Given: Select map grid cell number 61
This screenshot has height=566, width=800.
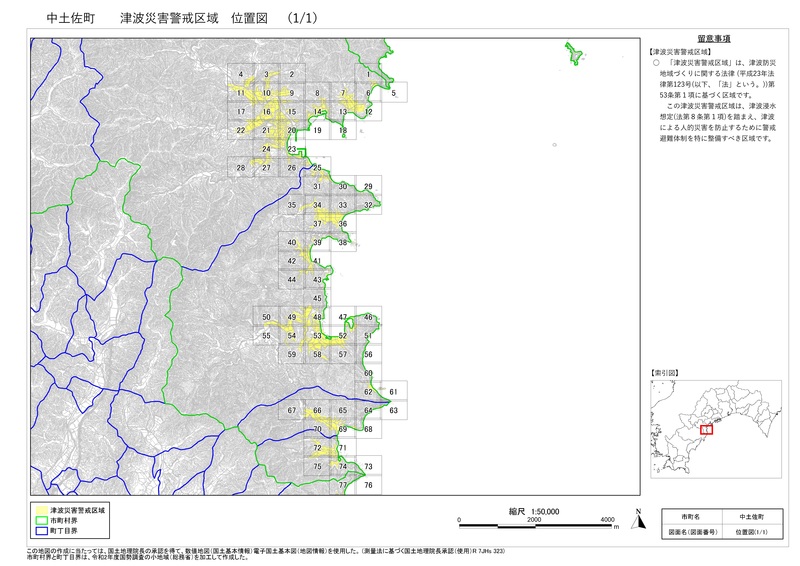Looking at the screenshot, I should (x=394, y=391).
